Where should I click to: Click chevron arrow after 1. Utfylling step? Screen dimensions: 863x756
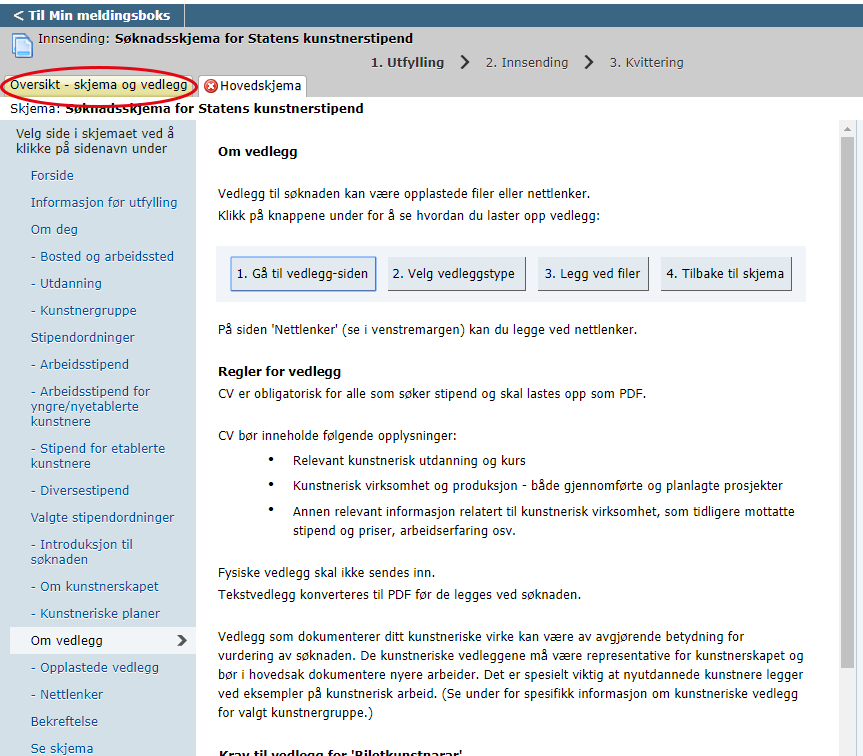465,62
